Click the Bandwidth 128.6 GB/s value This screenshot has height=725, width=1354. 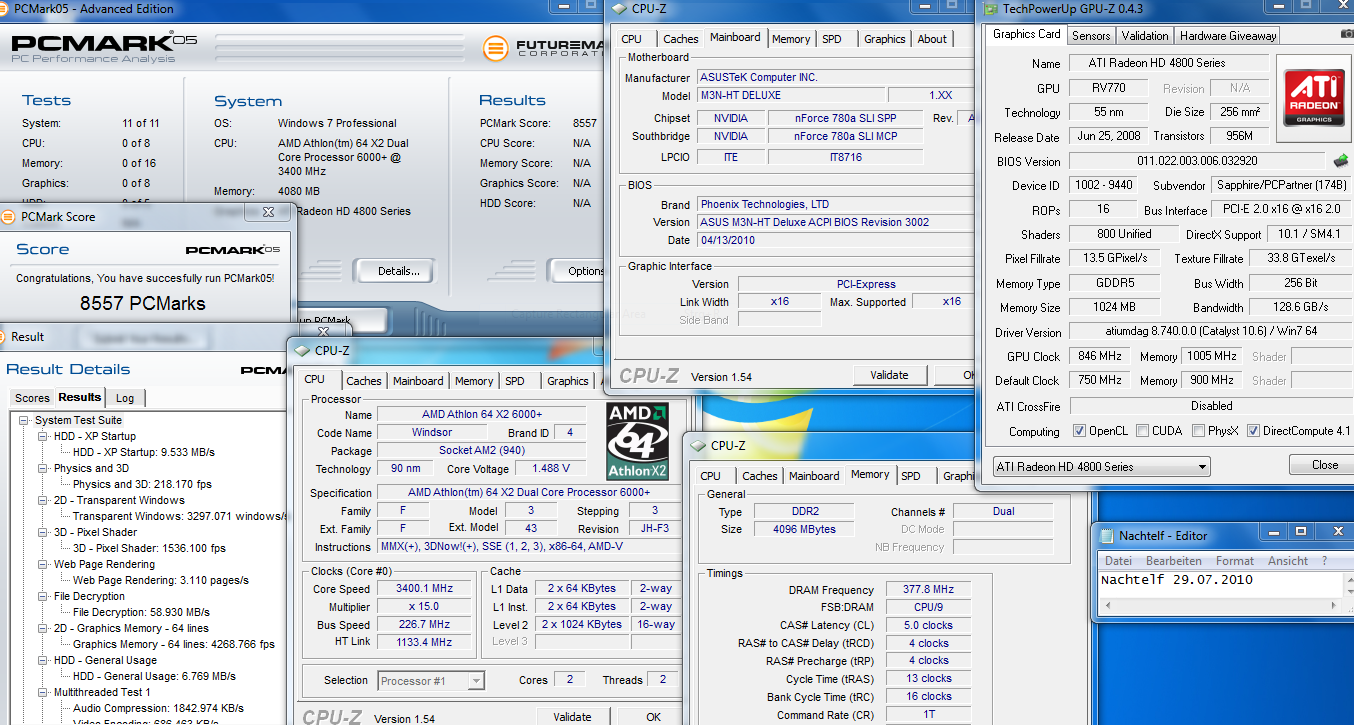pos(1301,308)
